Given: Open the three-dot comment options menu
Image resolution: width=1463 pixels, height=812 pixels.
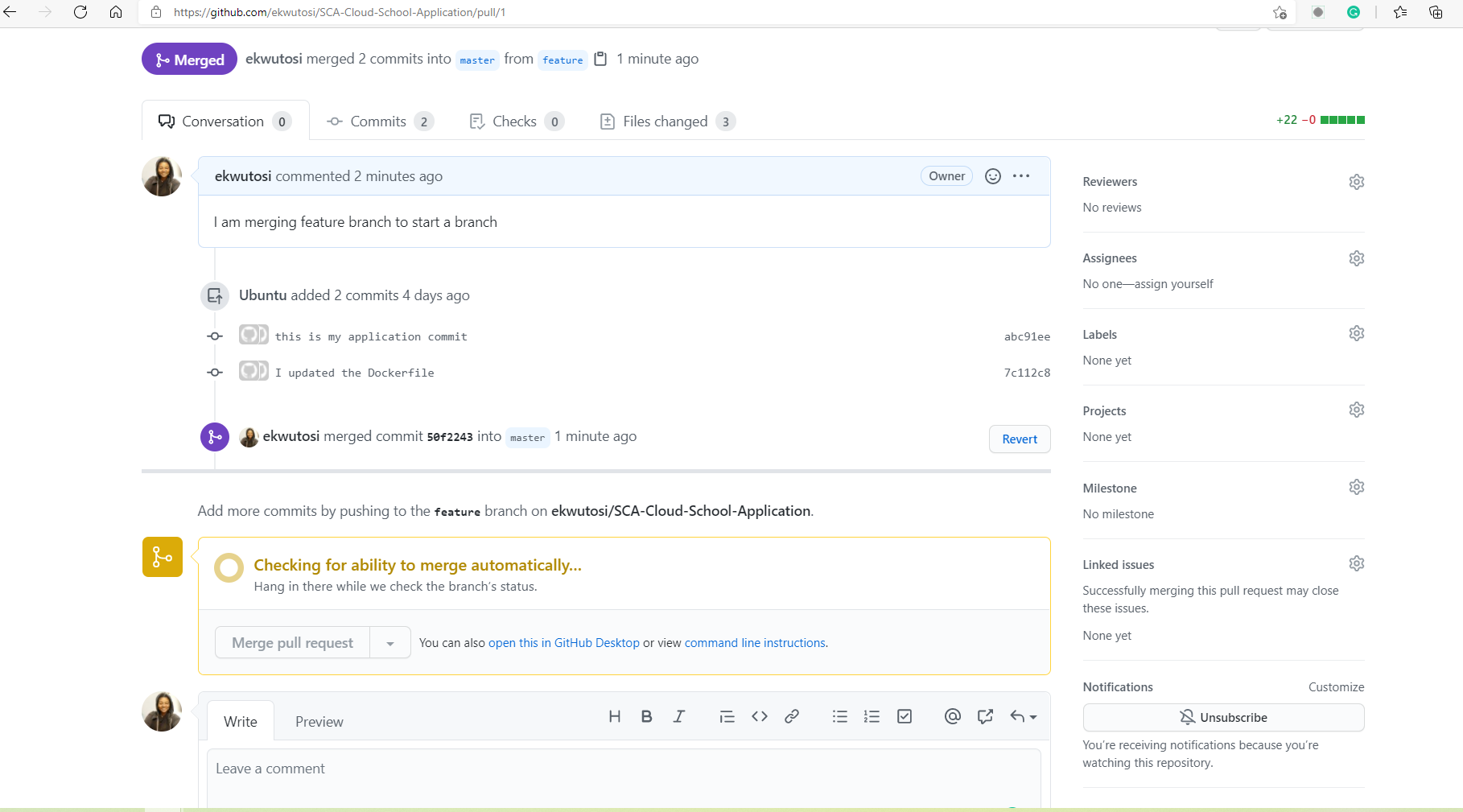Looking at the screenshot, I should pyautogui.click(x=1021, y=176).
